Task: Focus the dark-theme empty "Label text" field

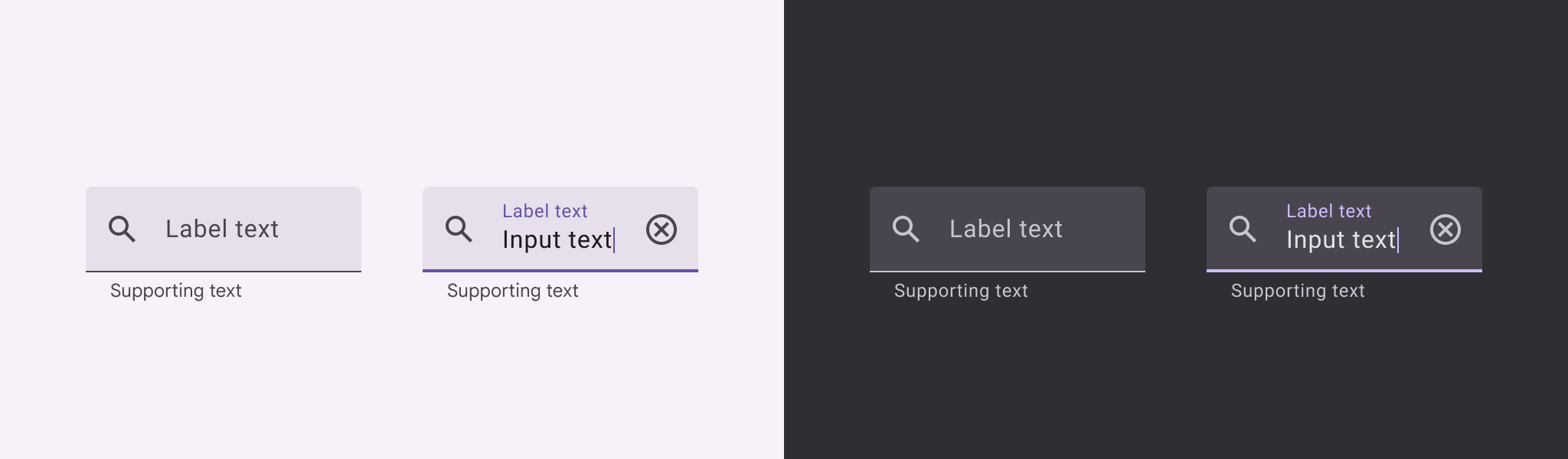Action: pos(1006,229)
